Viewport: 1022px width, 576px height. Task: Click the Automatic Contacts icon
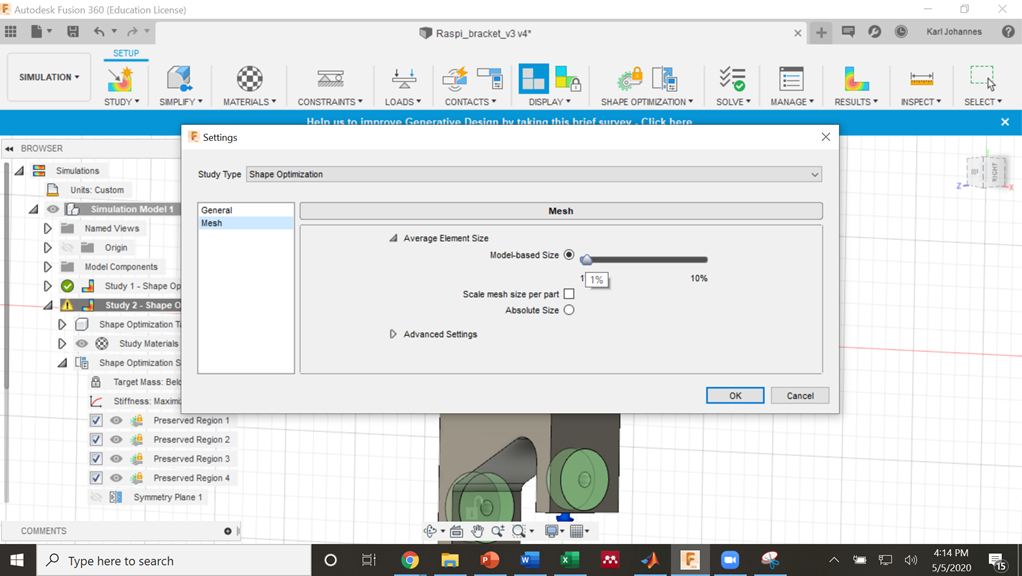tap(455, 79)
